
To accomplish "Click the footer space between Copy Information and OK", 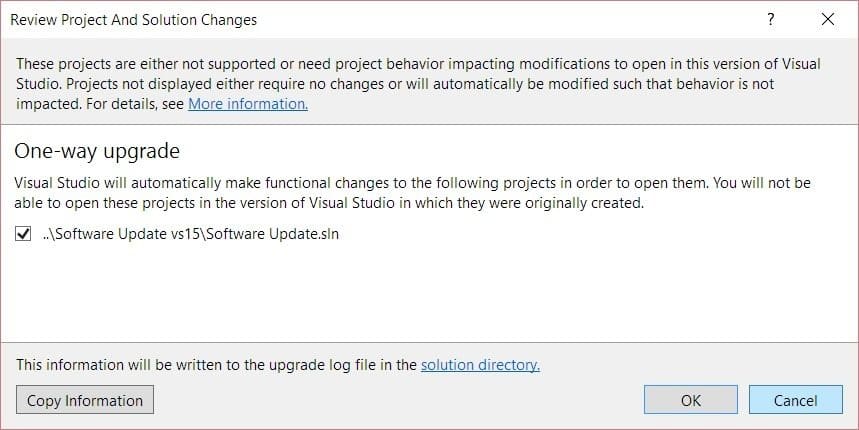I will pyautogui.click(x=399, y=400).
